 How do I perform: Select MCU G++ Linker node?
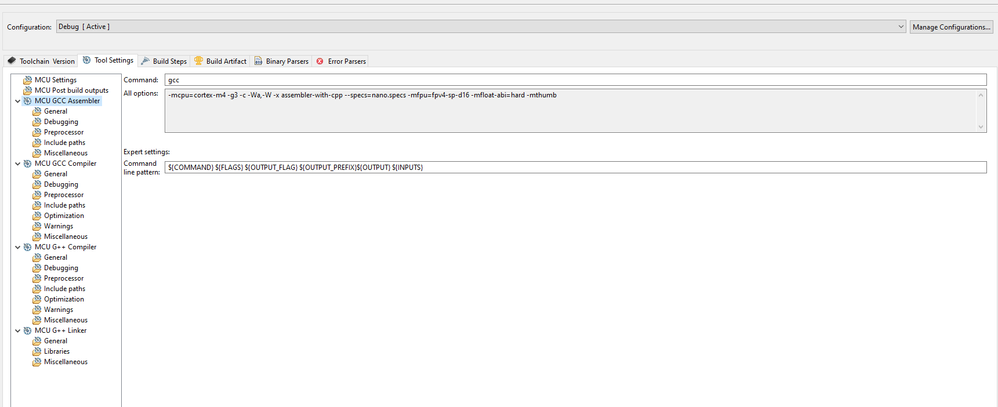pyautogui.click(x=60, y=331)
